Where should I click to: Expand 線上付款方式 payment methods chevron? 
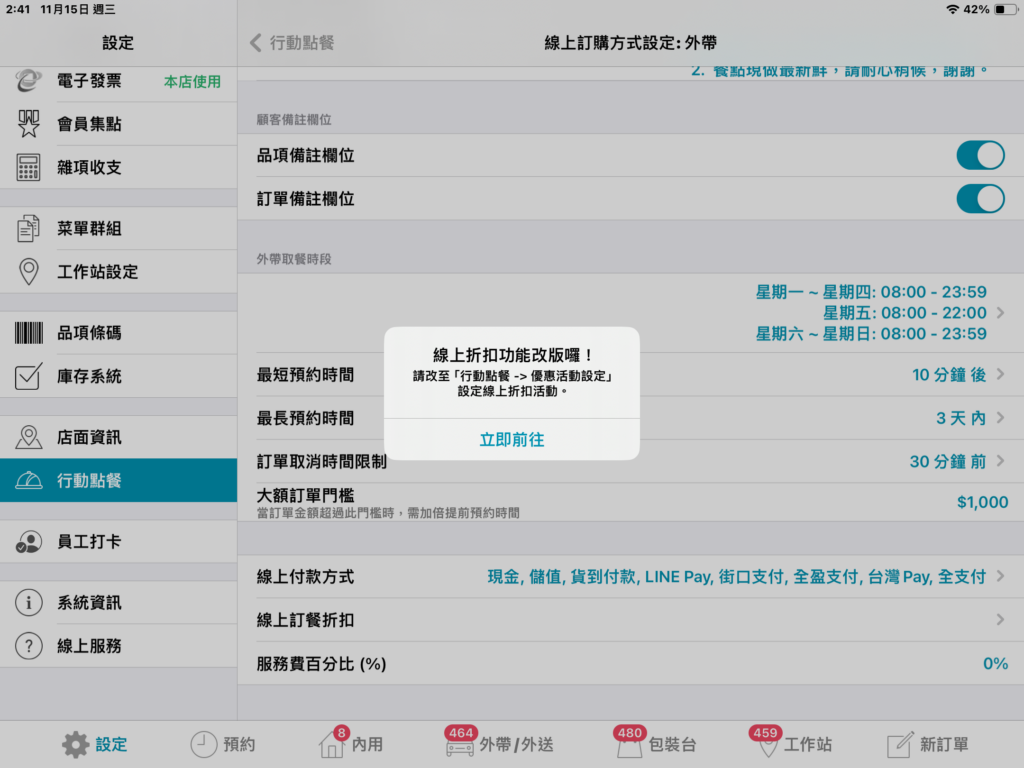click(x=1000, y=577)
